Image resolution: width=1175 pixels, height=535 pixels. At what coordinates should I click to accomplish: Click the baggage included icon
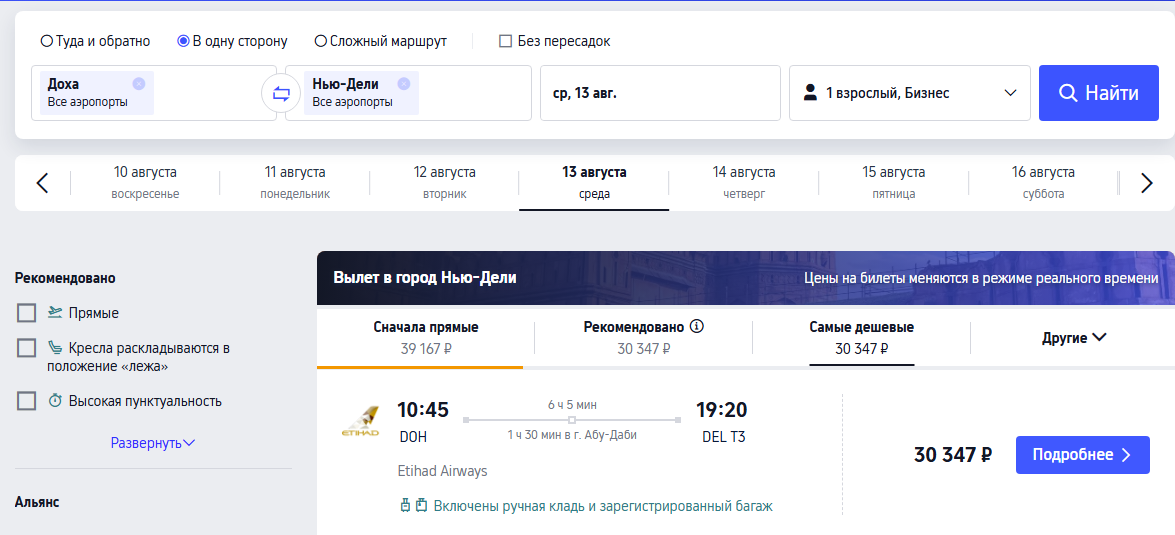413,506
